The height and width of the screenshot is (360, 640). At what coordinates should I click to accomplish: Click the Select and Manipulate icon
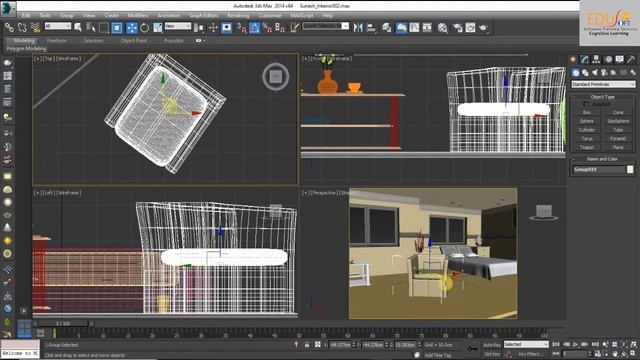coord(213,27)
